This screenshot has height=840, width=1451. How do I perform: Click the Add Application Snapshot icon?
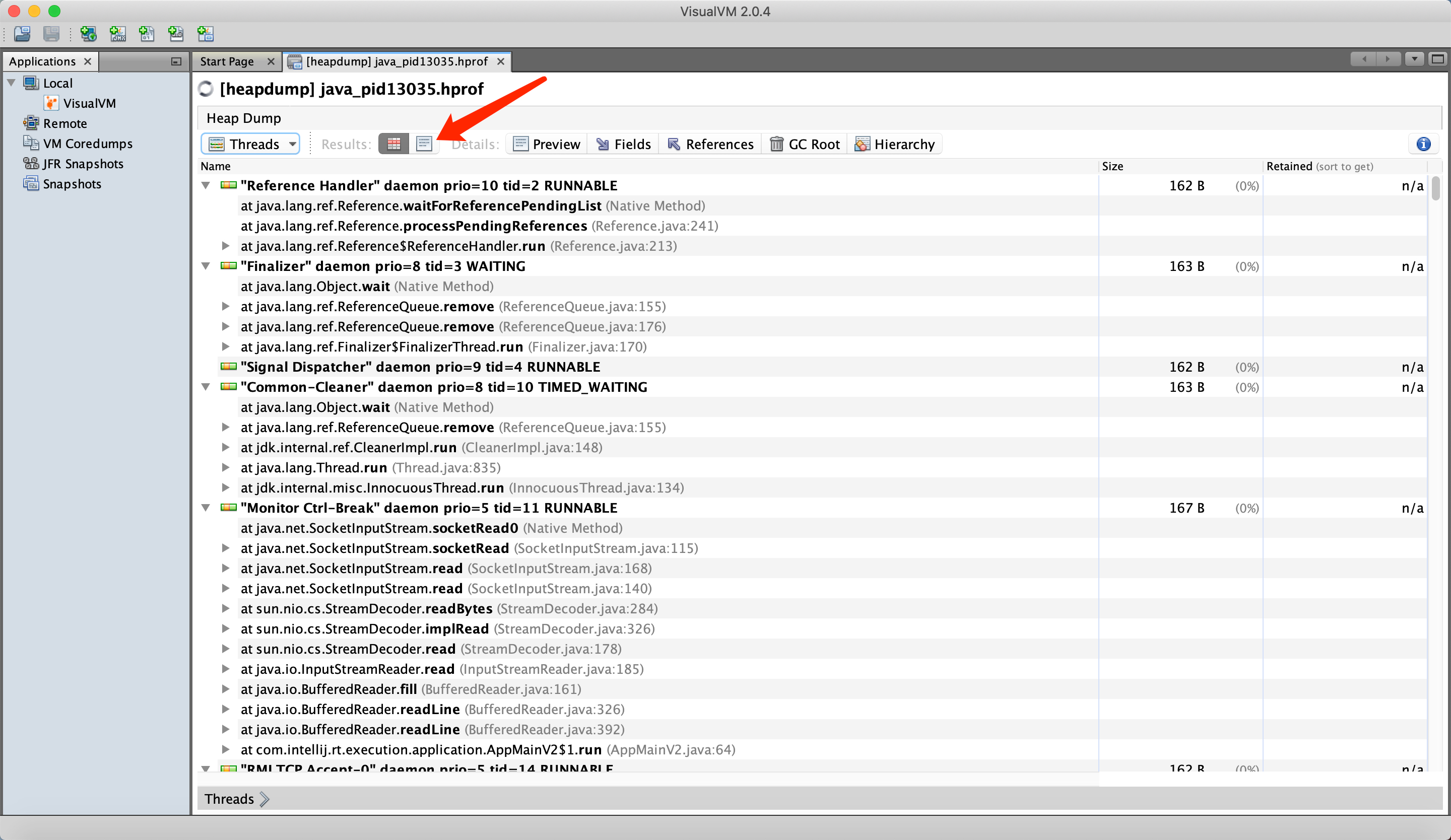point(205,34)
